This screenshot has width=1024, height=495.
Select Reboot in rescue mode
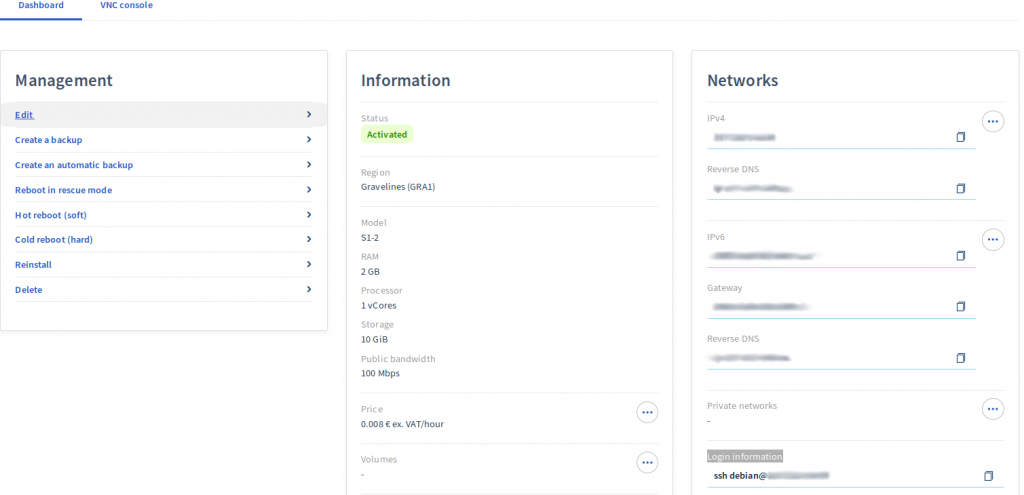click(x=63, y=190)
